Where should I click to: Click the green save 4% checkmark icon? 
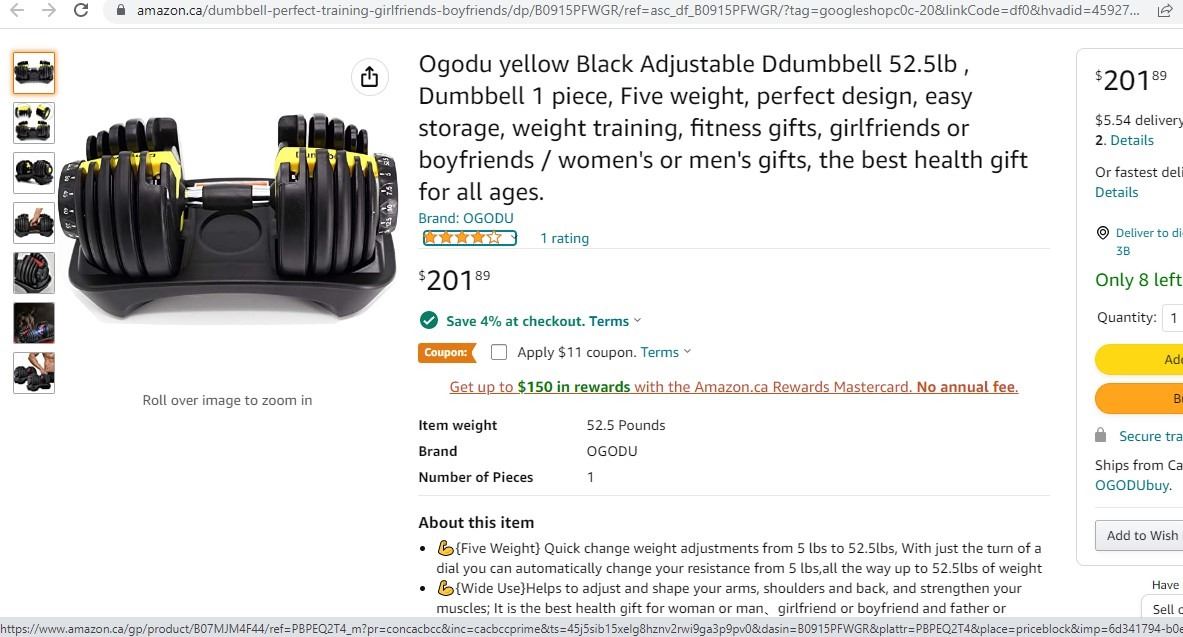[x=429, y=321]
